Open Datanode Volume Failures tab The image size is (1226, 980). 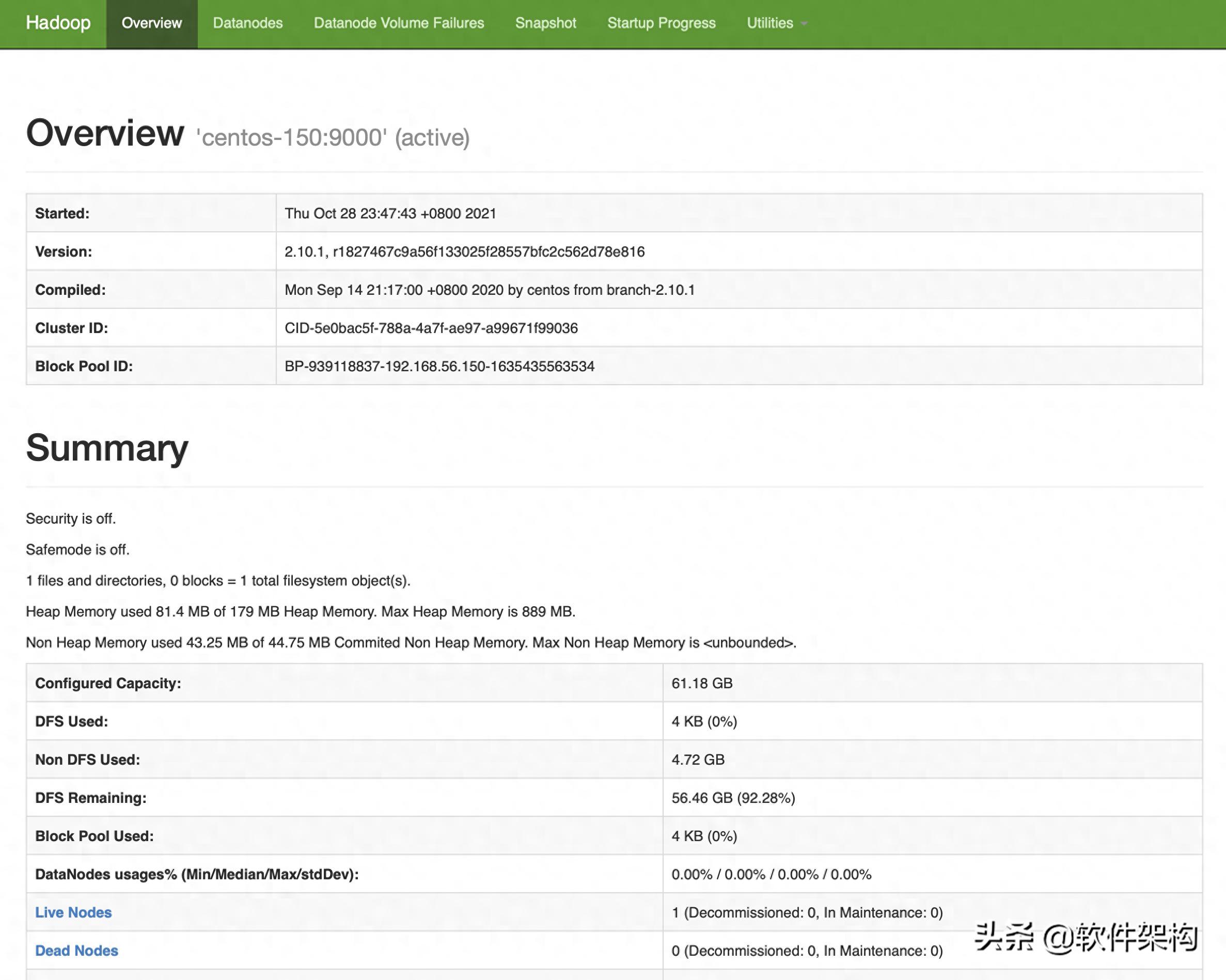pyautogui.click(x=399, y=23)
